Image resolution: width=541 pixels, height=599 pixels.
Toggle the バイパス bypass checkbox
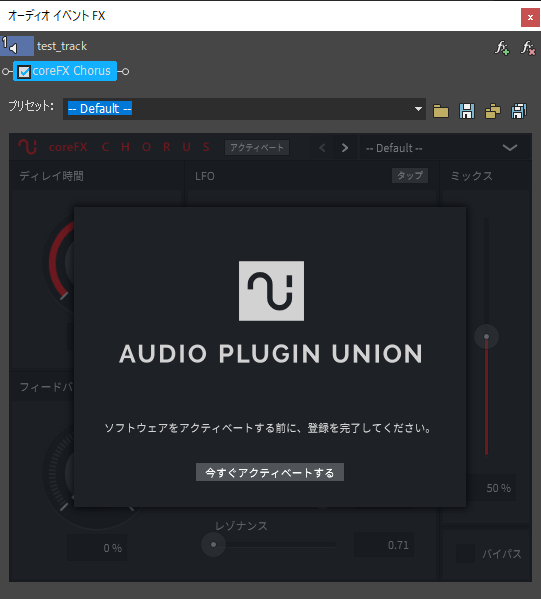(x=465, y=554)
